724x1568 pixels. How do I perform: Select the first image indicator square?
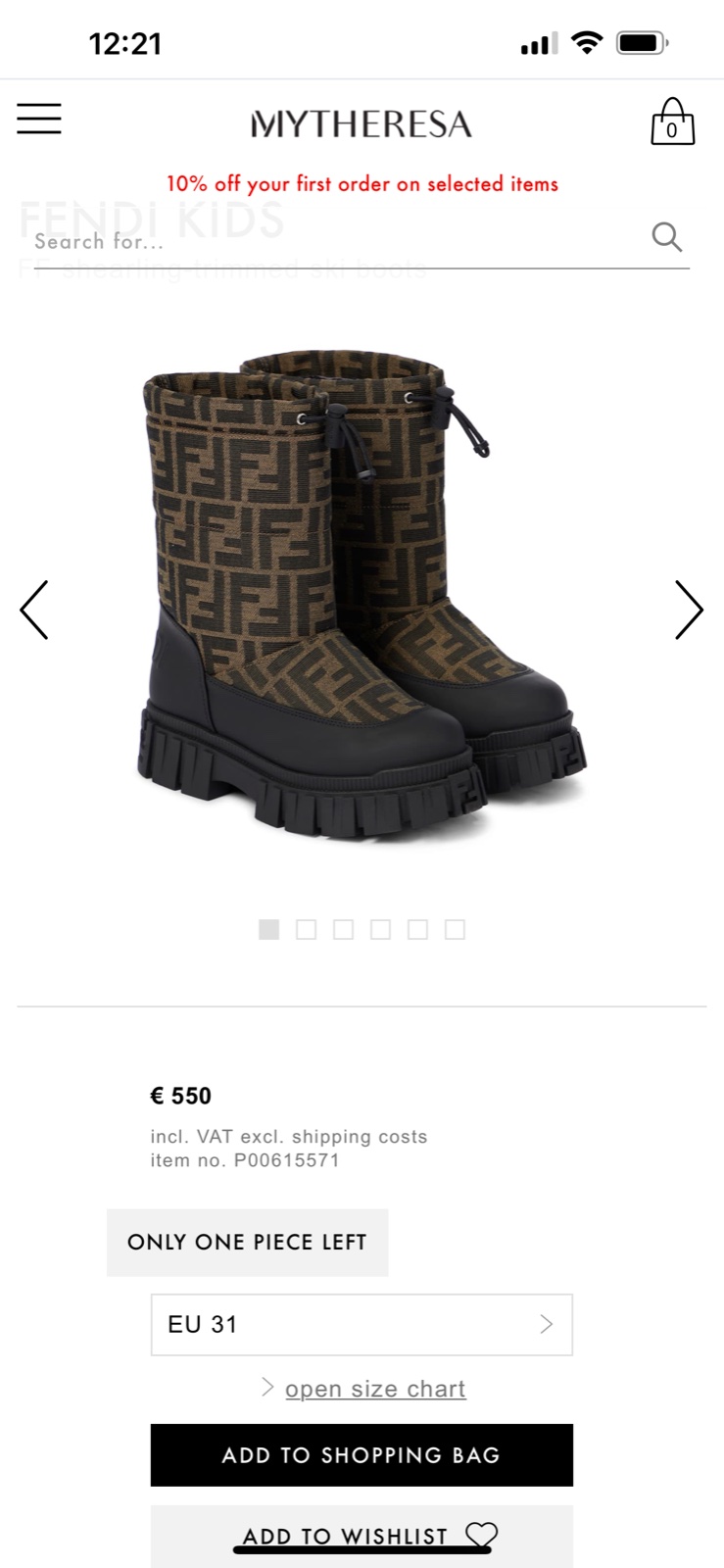tap(268, 929)
